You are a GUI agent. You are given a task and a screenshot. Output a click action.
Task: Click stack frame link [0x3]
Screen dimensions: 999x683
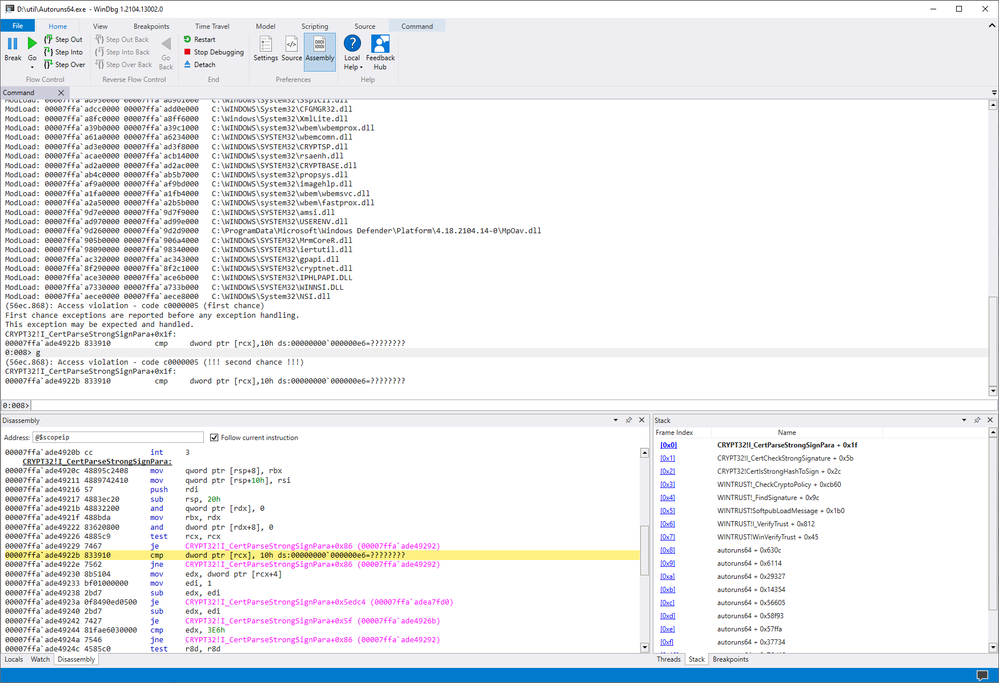pos(668,484)
